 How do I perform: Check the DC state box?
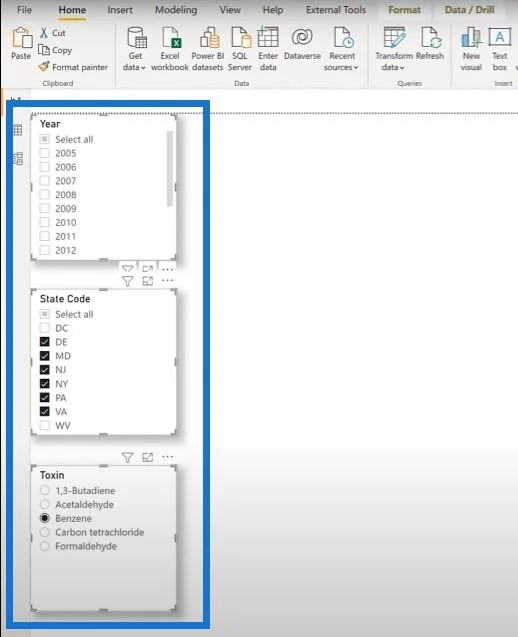(x=45, y=328)
